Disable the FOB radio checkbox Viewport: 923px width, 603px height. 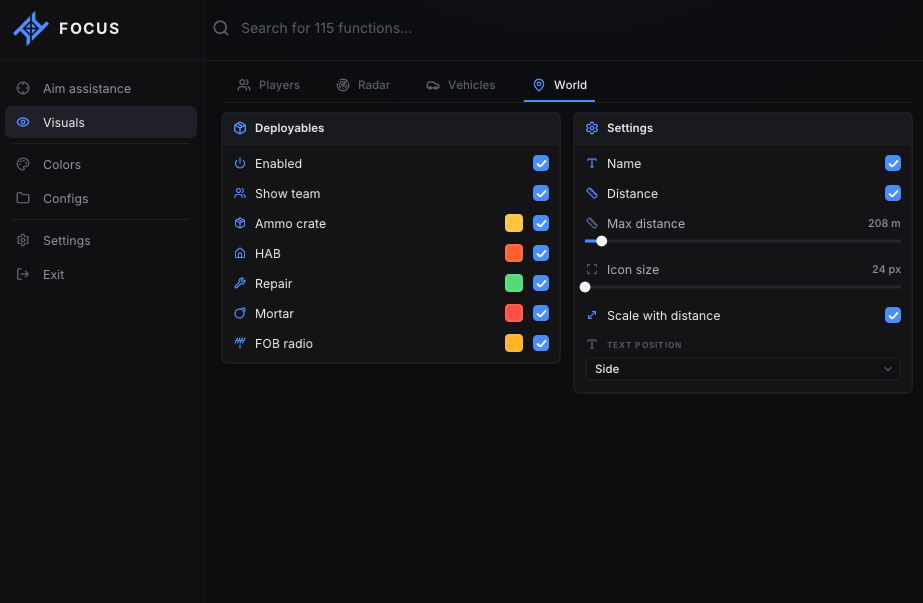coord(541,343)
